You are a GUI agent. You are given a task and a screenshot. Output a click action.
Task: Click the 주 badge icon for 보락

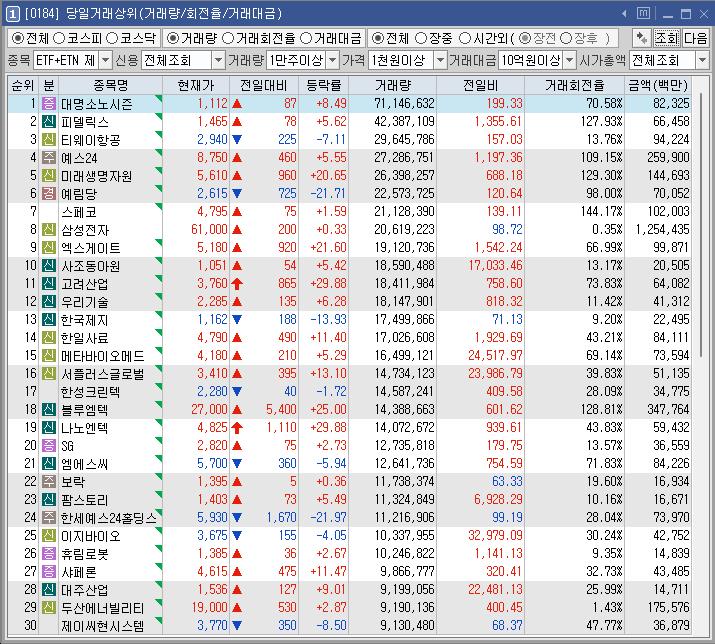pos(49,482)
